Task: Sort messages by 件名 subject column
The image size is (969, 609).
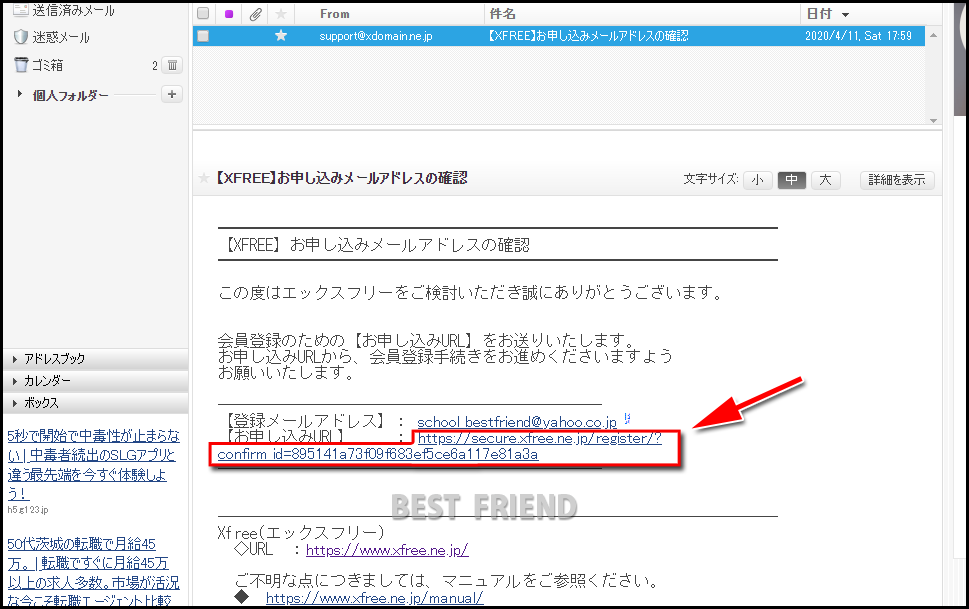Action: click(x=502, y=14)
